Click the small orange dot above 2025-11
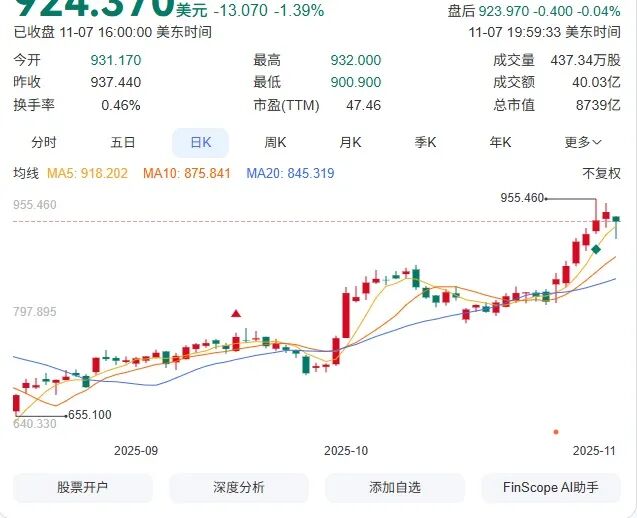Image resolution: width=637 pixels, height=518 pixels. (556, 432)
